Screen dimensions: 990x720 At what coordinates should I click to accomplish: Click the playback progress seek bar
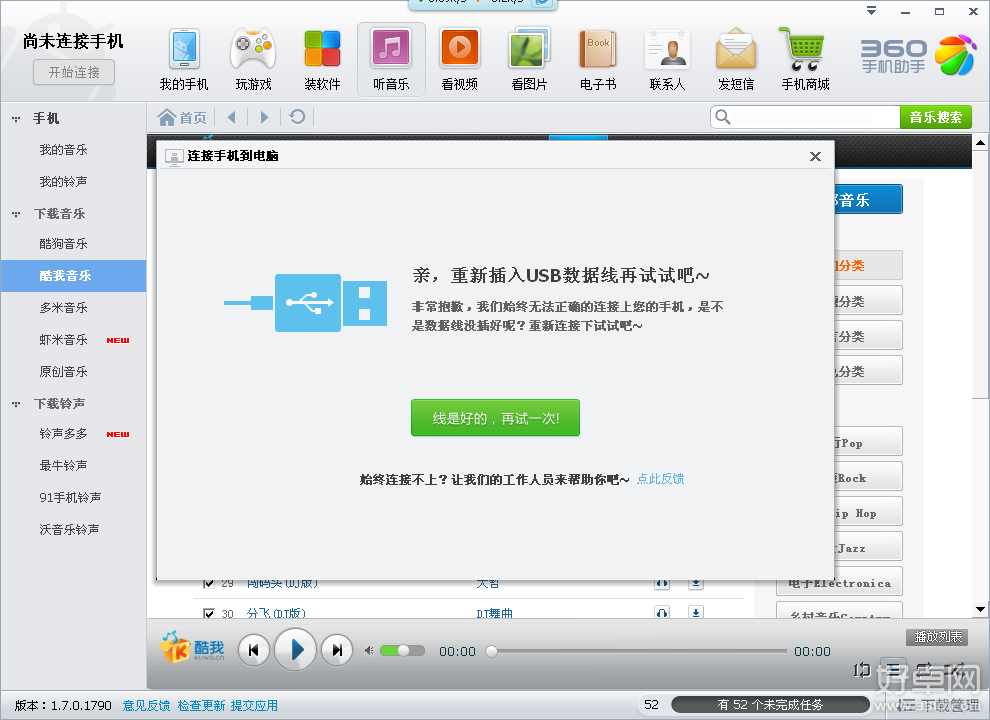(636, 651)
